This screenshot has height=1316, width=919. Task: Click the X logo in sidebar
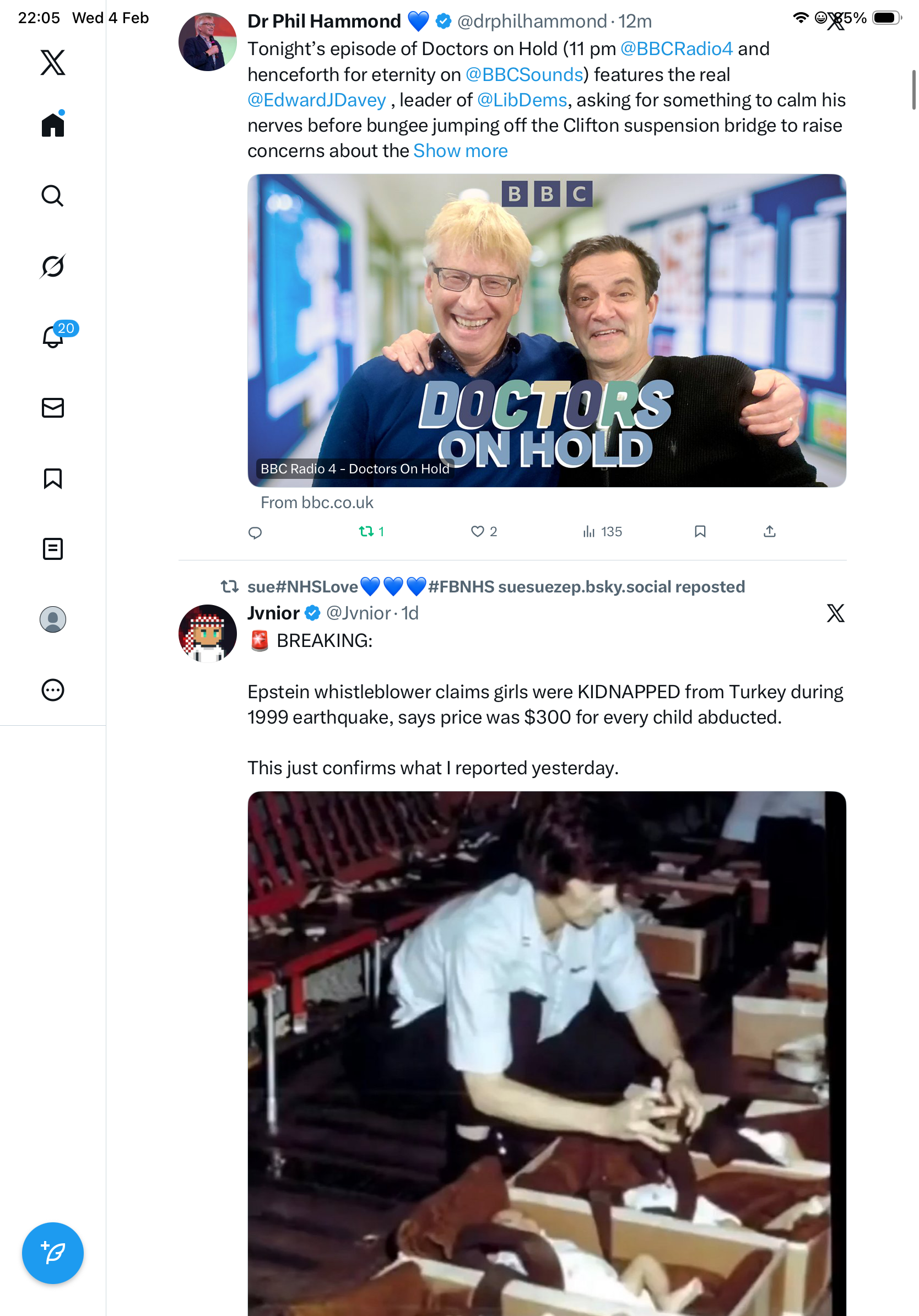[53, 62]
